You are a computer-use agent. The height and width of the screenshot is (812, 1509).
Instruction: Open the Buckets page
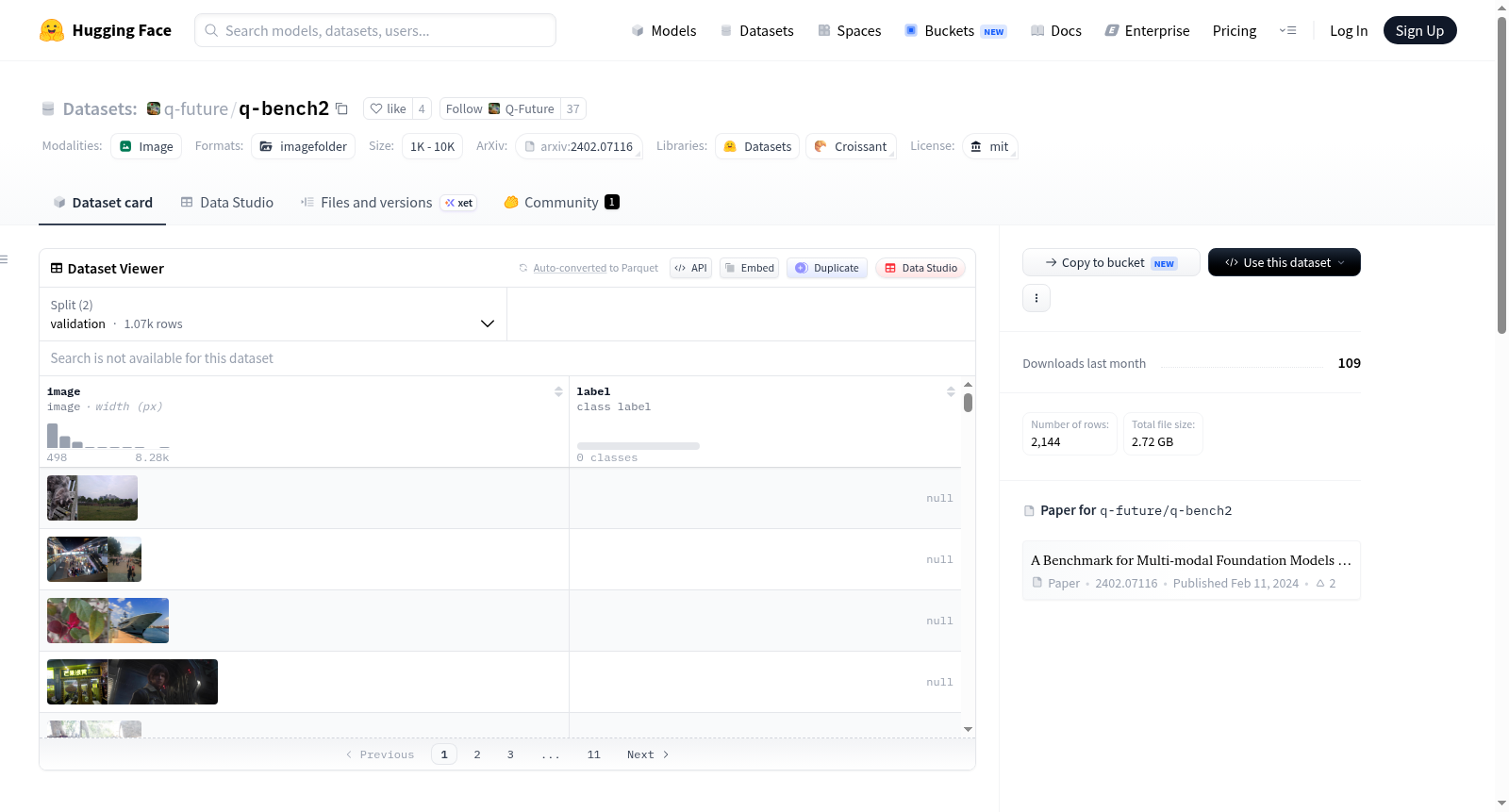[955, 31]
